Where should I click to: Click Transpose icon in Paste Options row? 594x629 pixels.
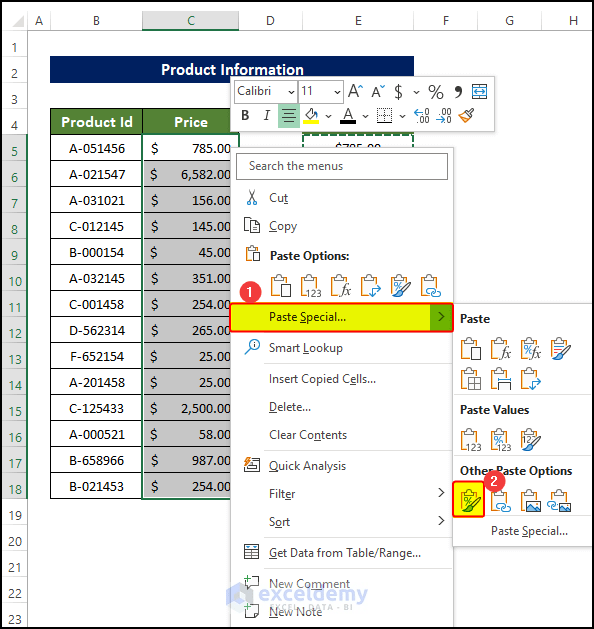[x=371, y=286]
